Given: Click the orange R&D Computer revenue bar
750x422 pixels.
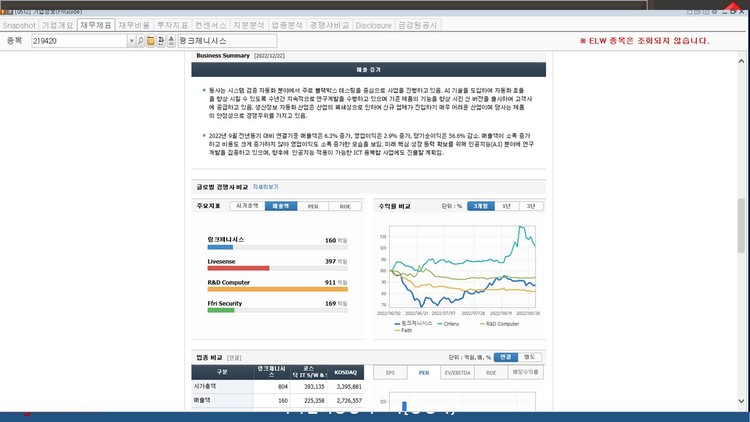Looking at the screenshot, I should click(277, 289).
